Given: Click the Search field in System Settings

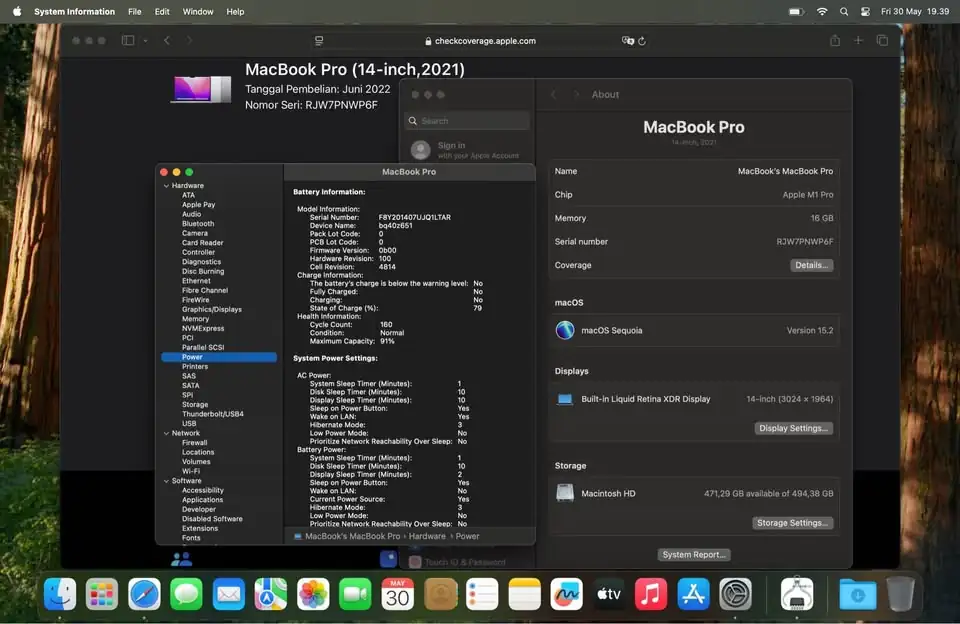Looking at the screenshot, I should tap(467, 121).
